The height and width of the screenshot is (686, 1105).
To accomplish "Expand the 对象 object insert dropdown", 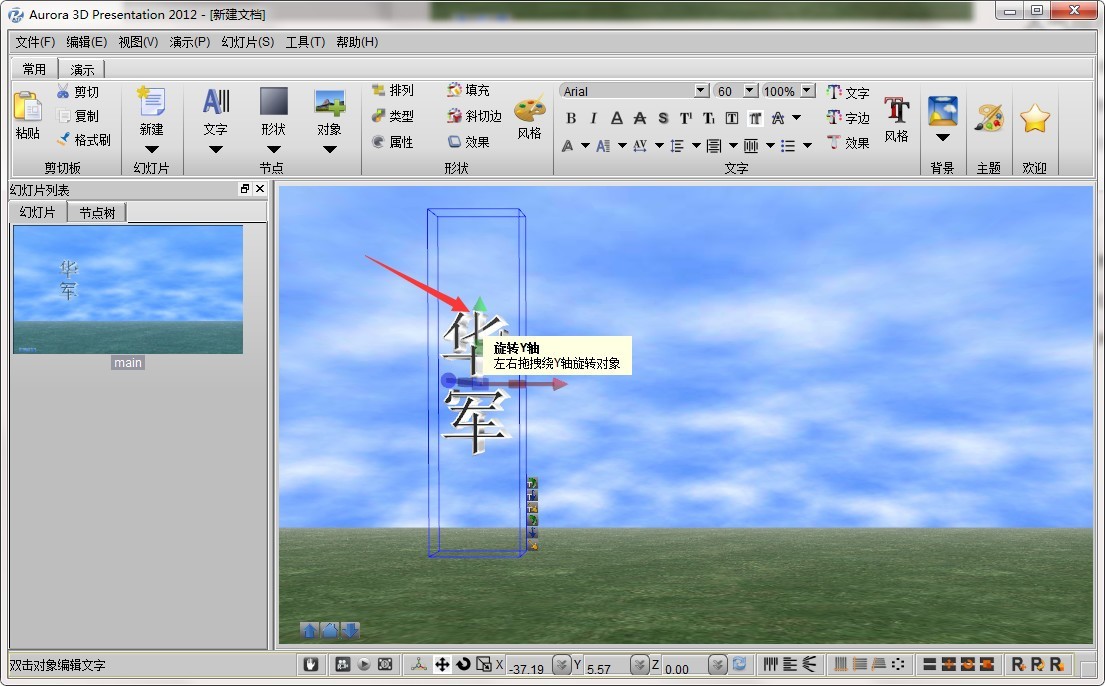I will click(x=330, y=150).
